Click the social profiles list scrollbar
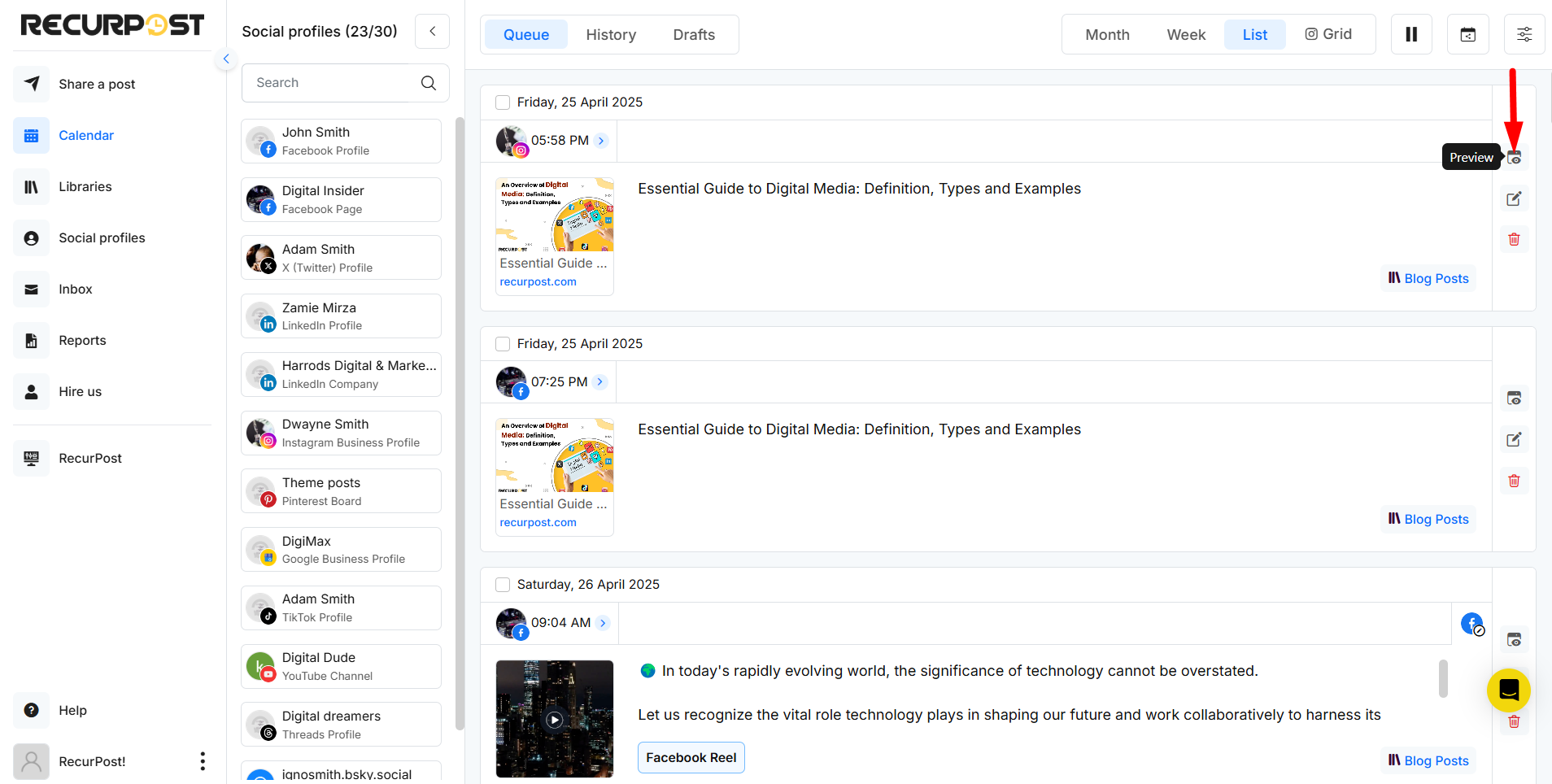This screenshot has width=1552, height=784. pos(460,423)
